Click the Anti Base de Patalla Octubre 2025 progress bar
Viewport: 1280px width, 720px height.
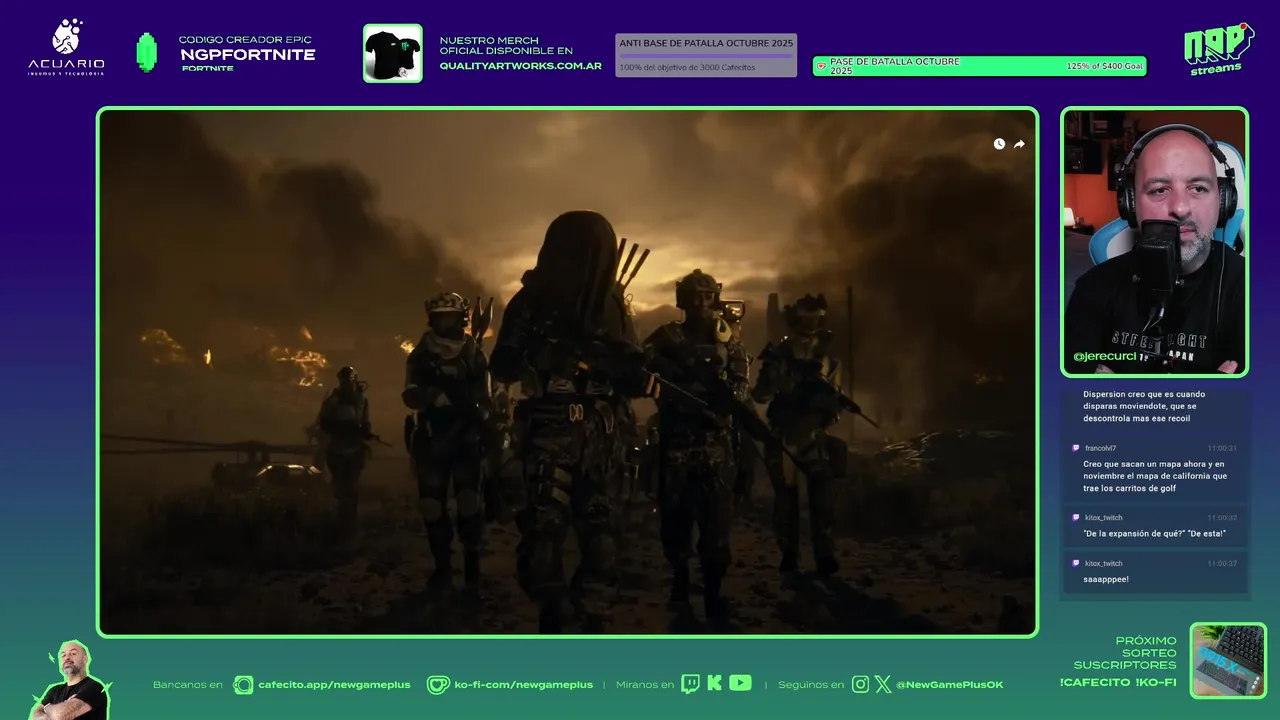coord(706,55)
